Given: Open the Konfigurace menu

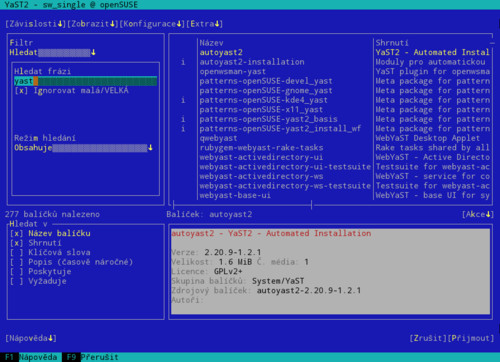Looking at the screenshot, I should pos(152,24).
